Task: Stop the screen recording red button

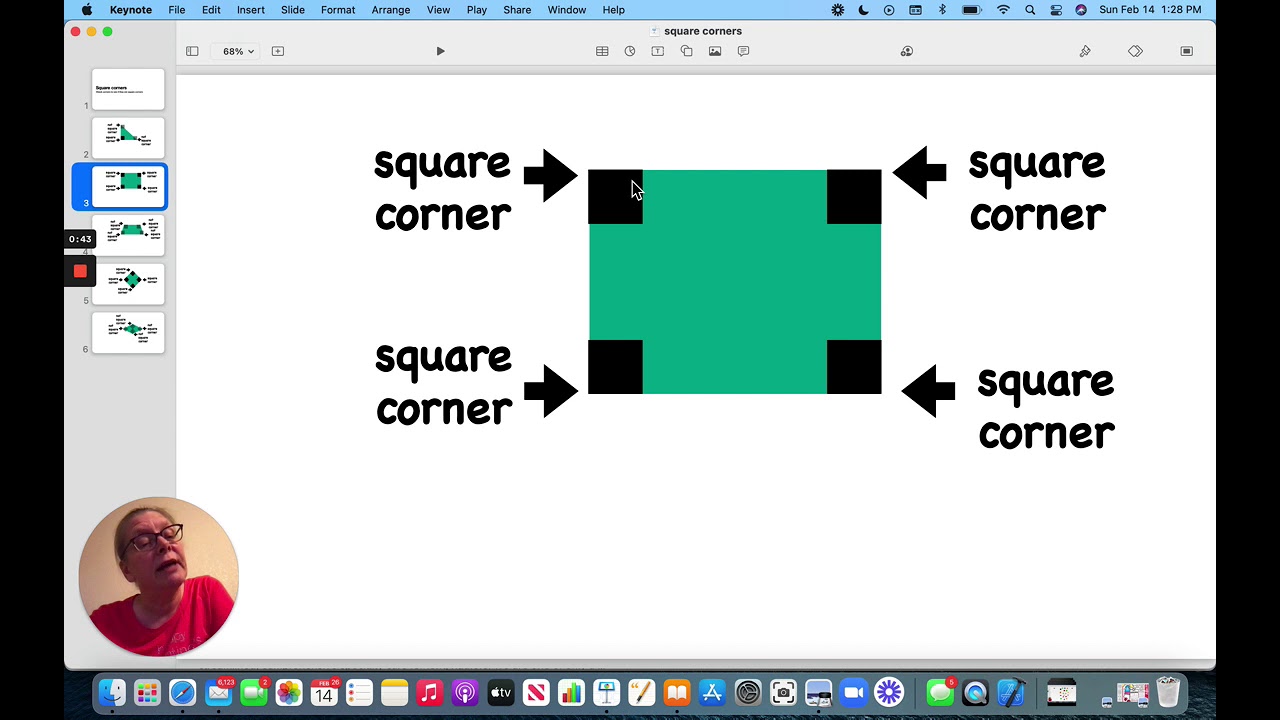Action: coord(80,271)
